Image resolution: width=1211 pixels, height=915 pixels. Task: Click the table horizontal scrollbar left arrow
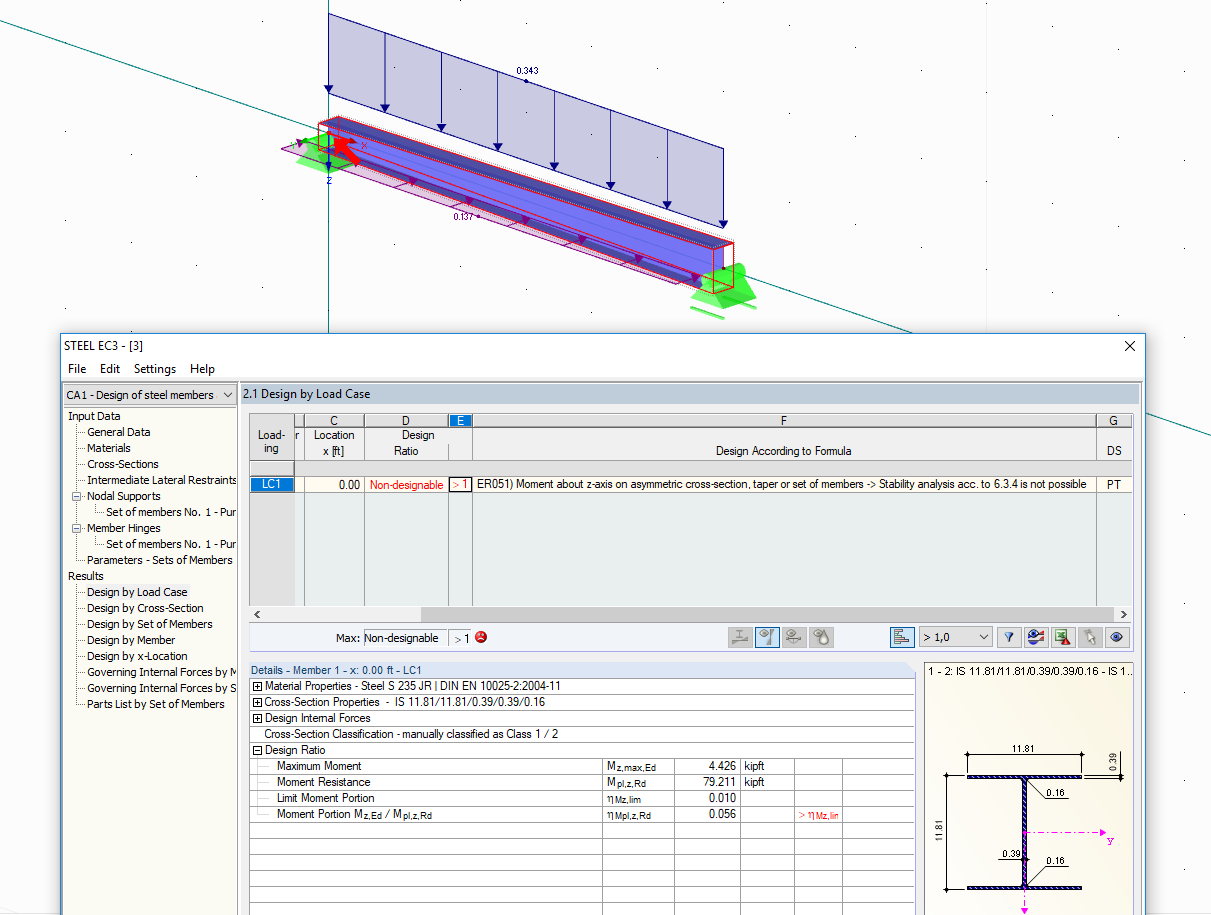tap(258, 614)
